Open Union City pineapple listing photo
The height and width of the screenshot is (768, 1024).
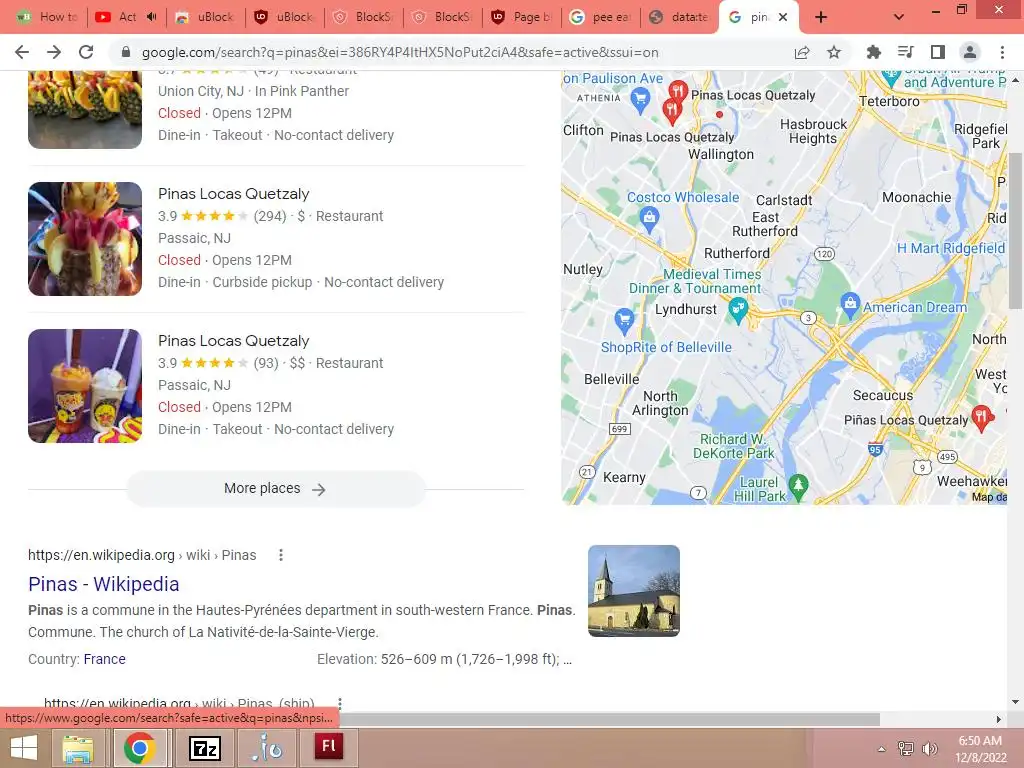tap(85, 110)
